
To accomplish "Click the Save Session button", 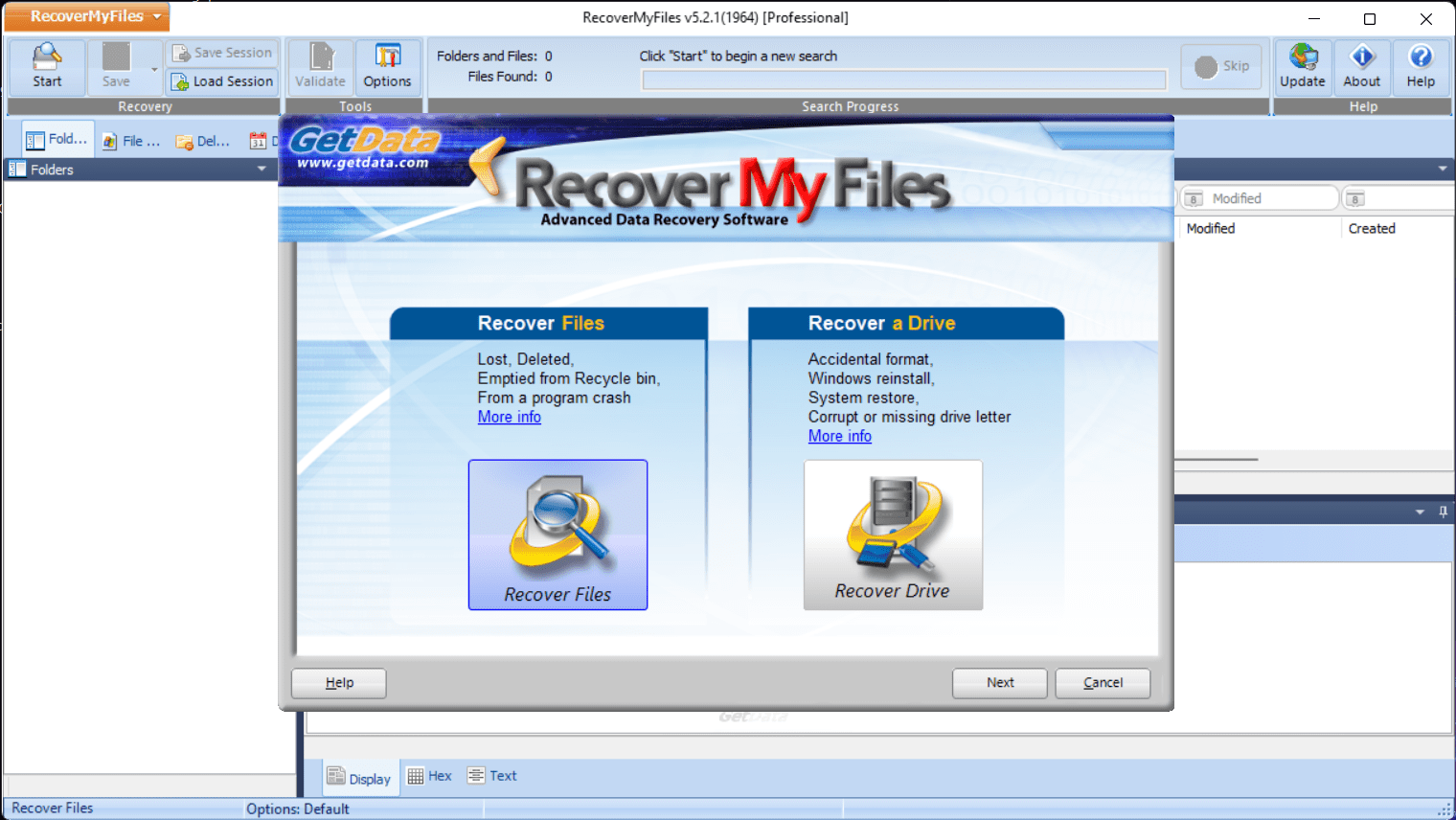I will 222,53.
